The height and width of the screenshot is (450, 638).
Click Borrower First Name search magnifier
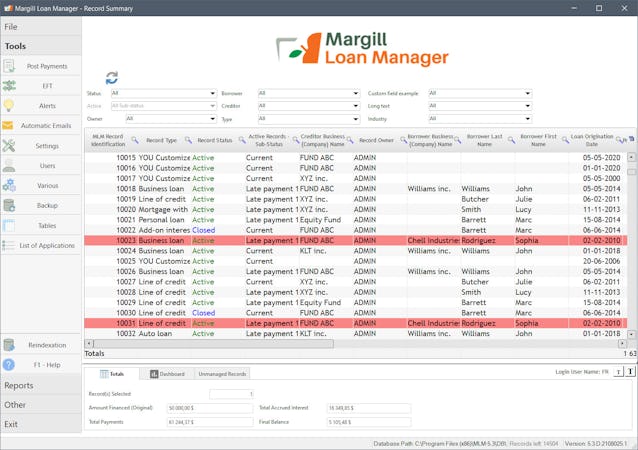[565, 140]
